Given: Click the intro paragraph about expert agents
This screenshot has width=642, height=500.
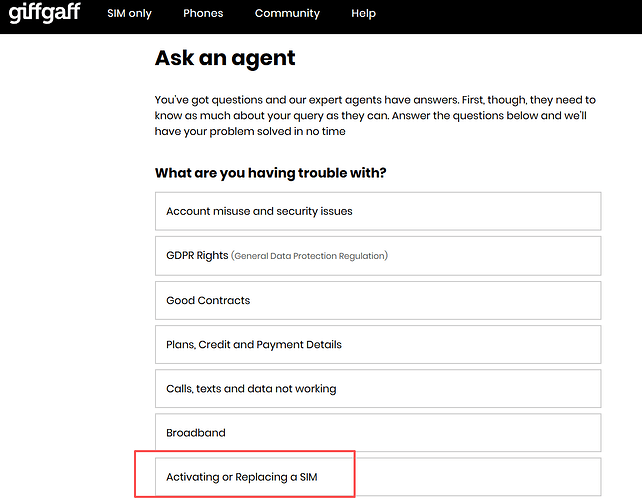Looking at the screenshot, I should [375, 115].
